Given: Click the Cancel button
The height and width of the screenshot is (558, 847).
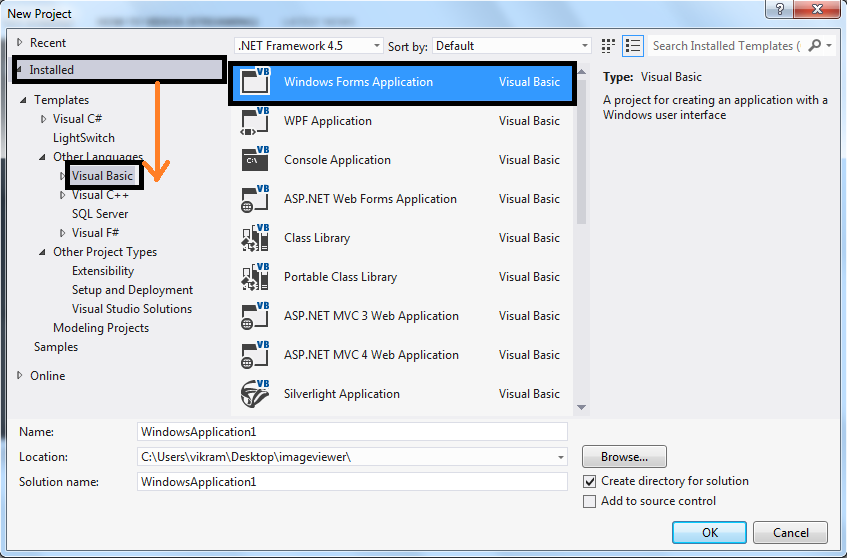Looking at the screenshot, I should 790,533.
